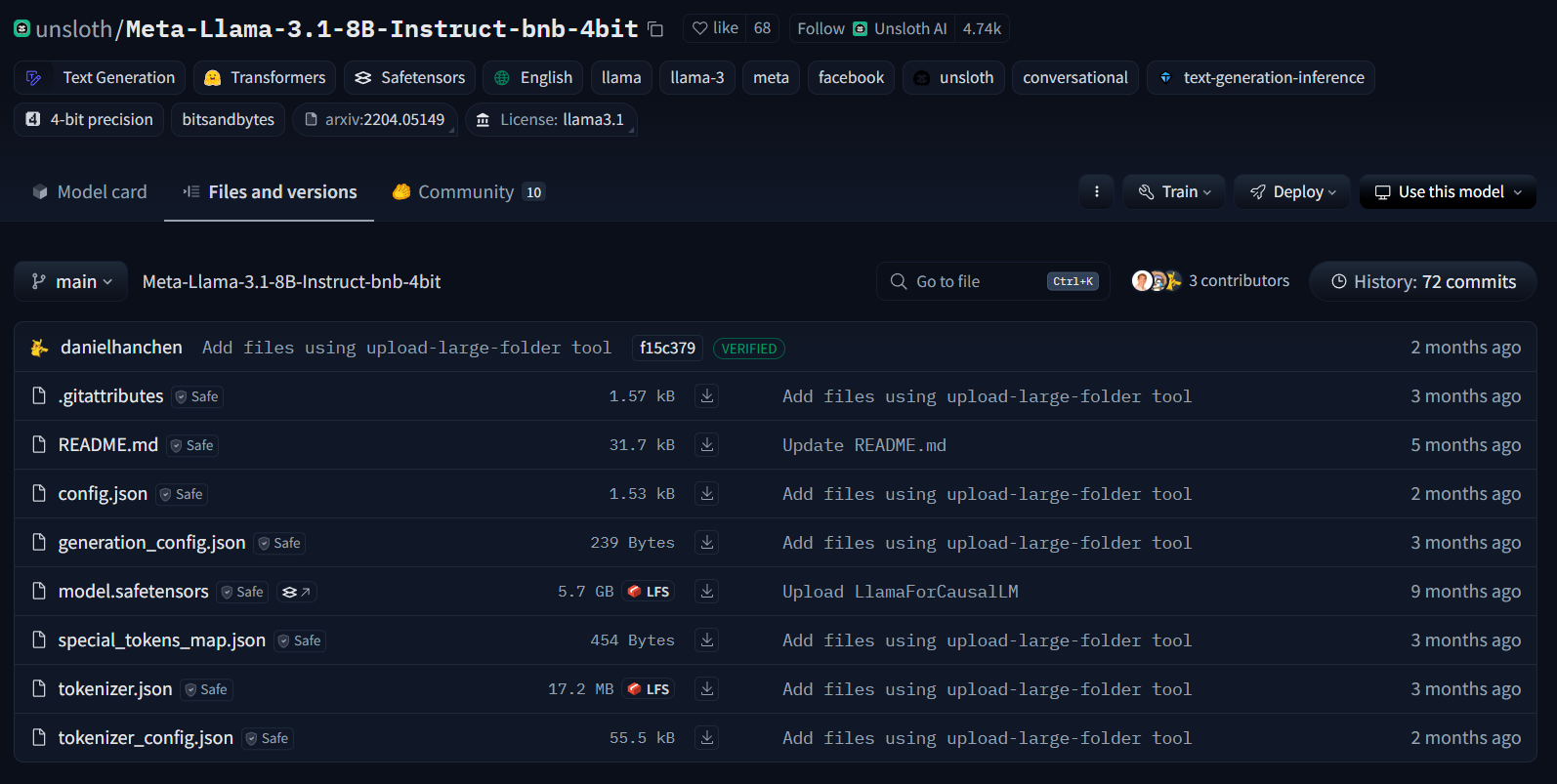Switch to Model card tab
Screen dimensions: 1557x784
tap(89, 192)
